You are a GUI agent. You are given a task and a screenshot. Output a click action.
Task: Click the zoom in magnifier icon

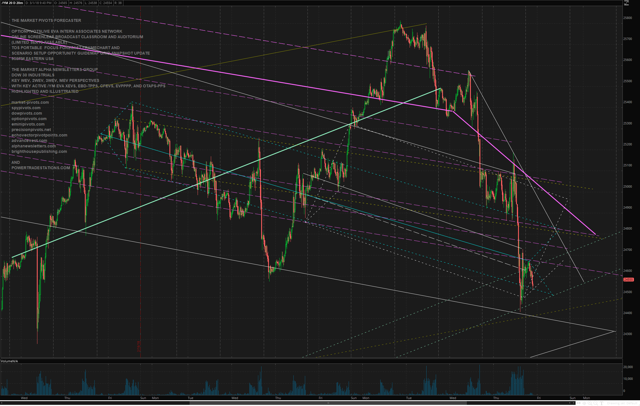[590, 403]
